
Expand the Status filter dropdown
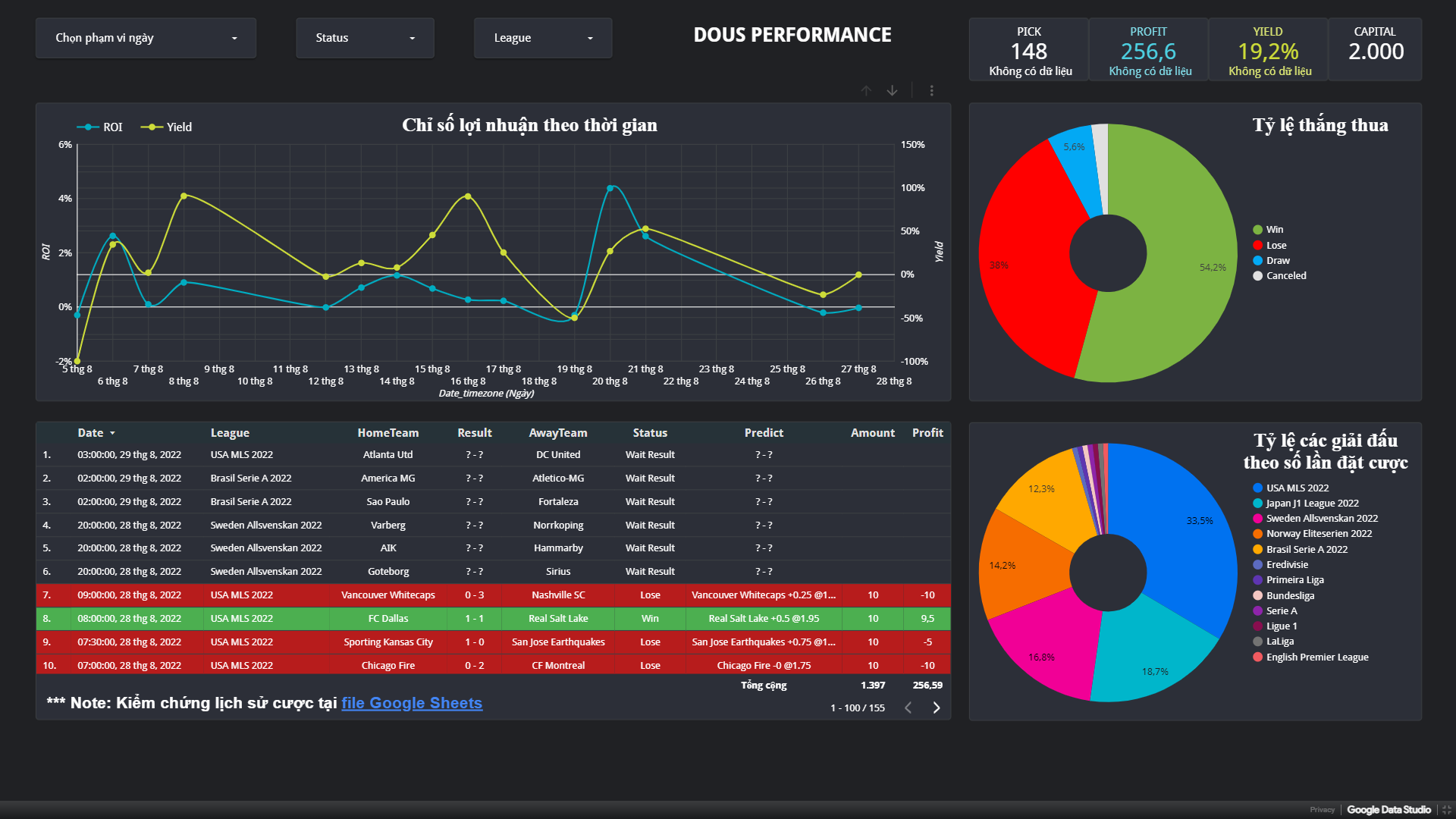pyautogui.click(x=365, y=38)
